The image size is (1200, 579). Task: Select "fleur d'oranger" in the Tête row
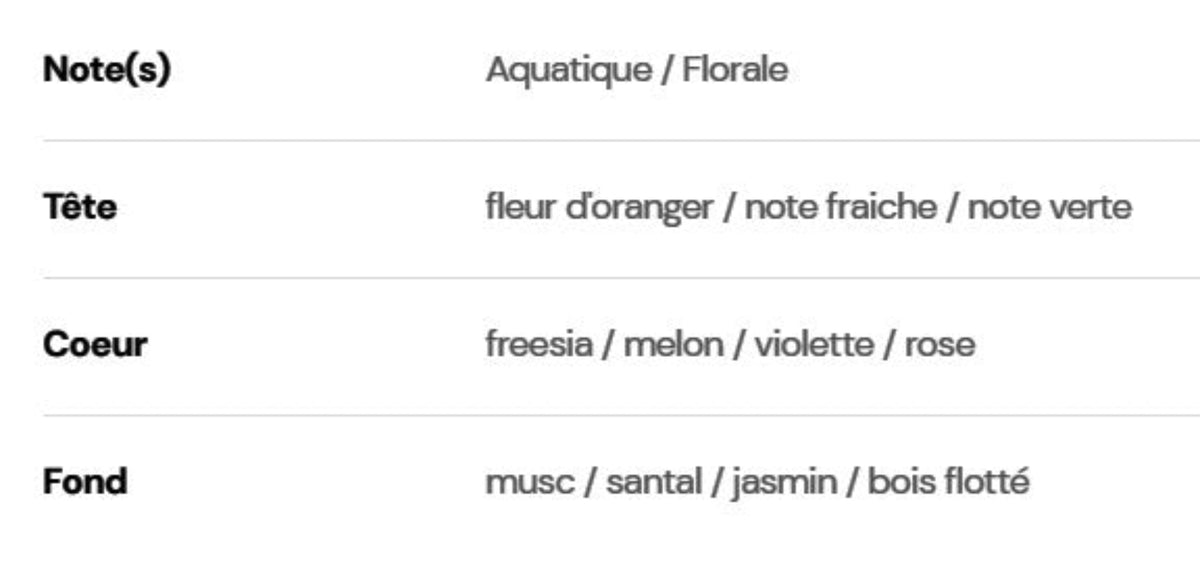(599, 209)
